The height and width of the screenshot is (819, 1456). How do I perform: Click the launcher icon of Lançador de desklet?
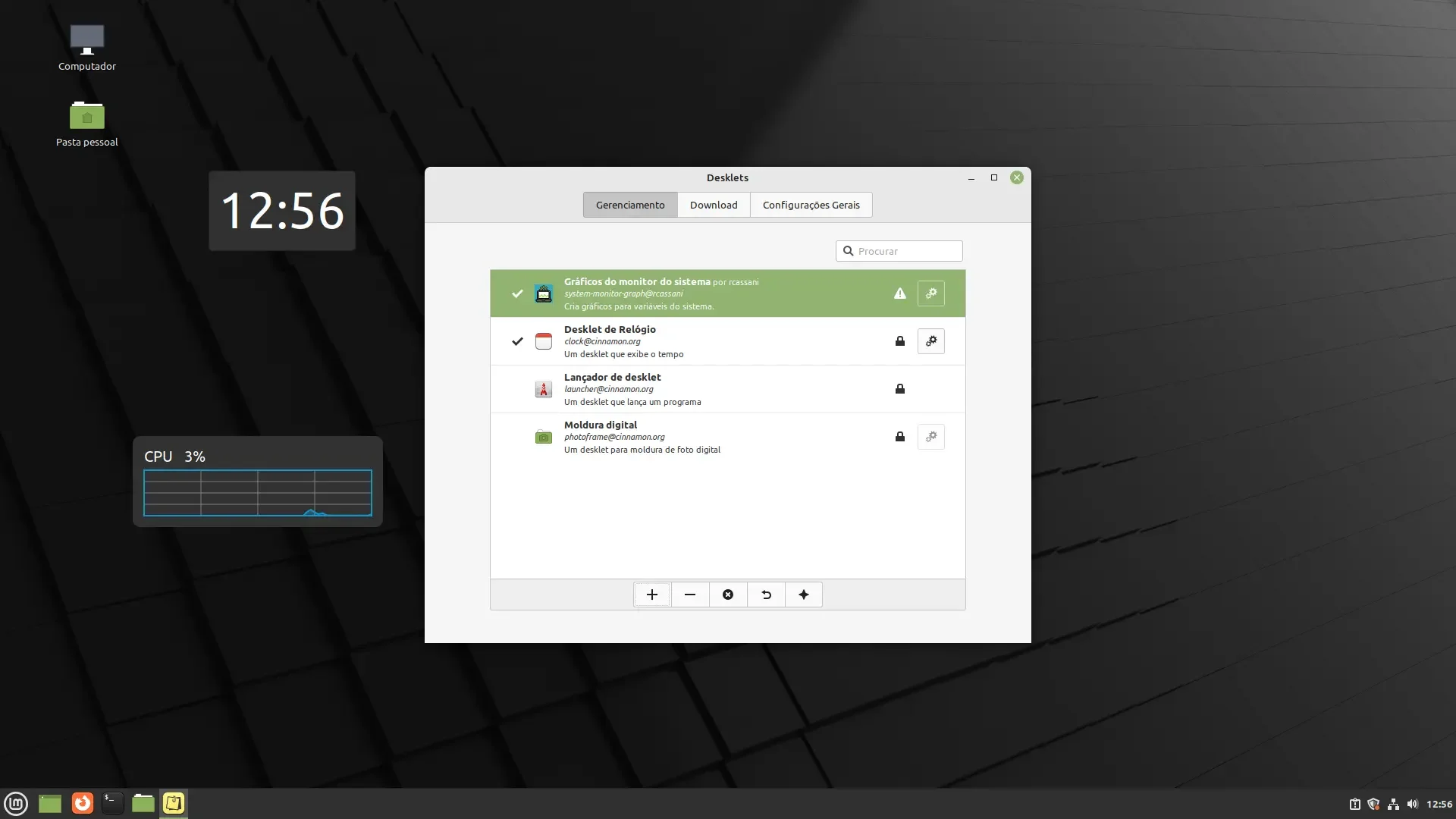544,389
